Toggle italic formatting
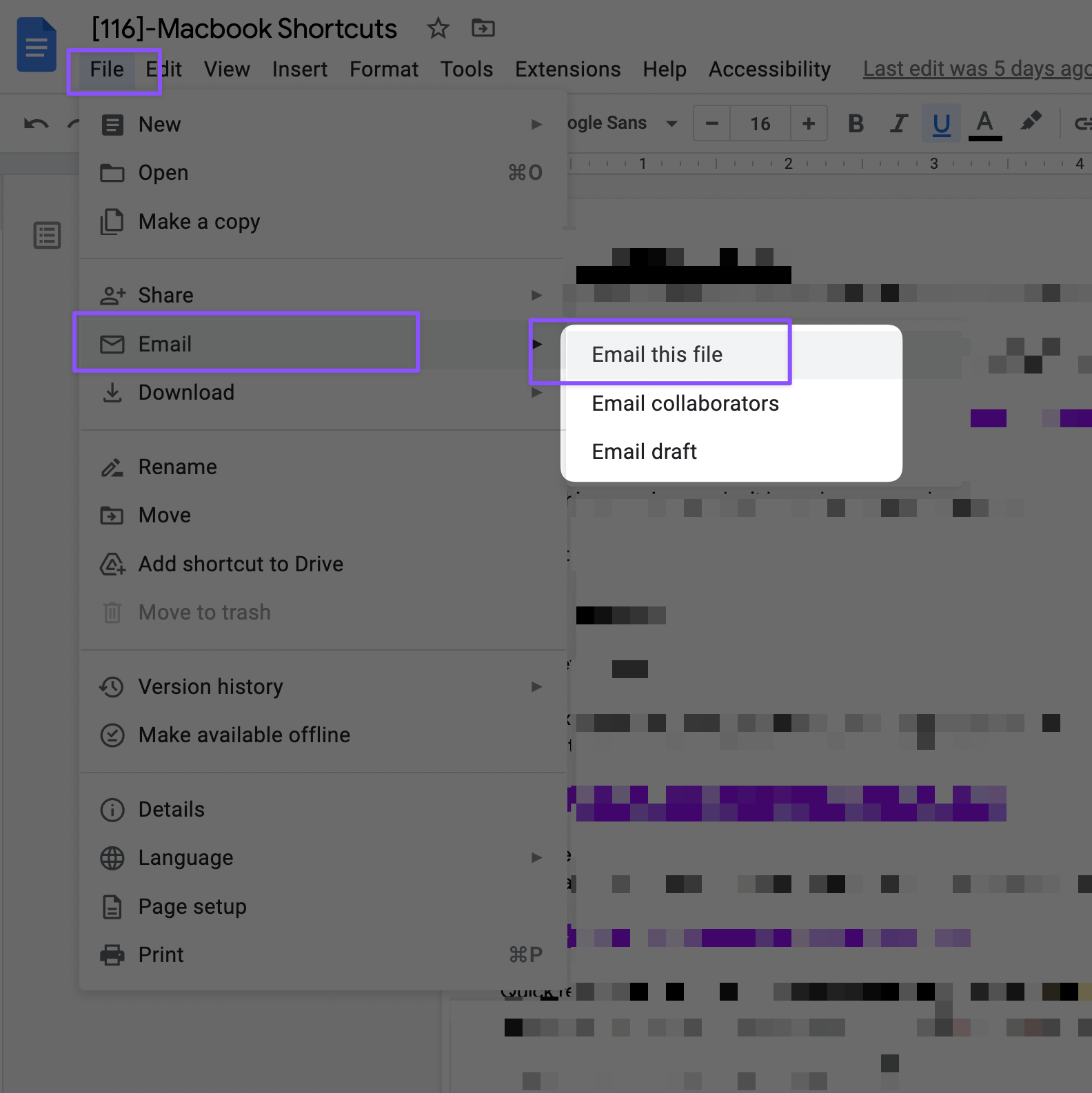1092x1093 pixels. 898,123
